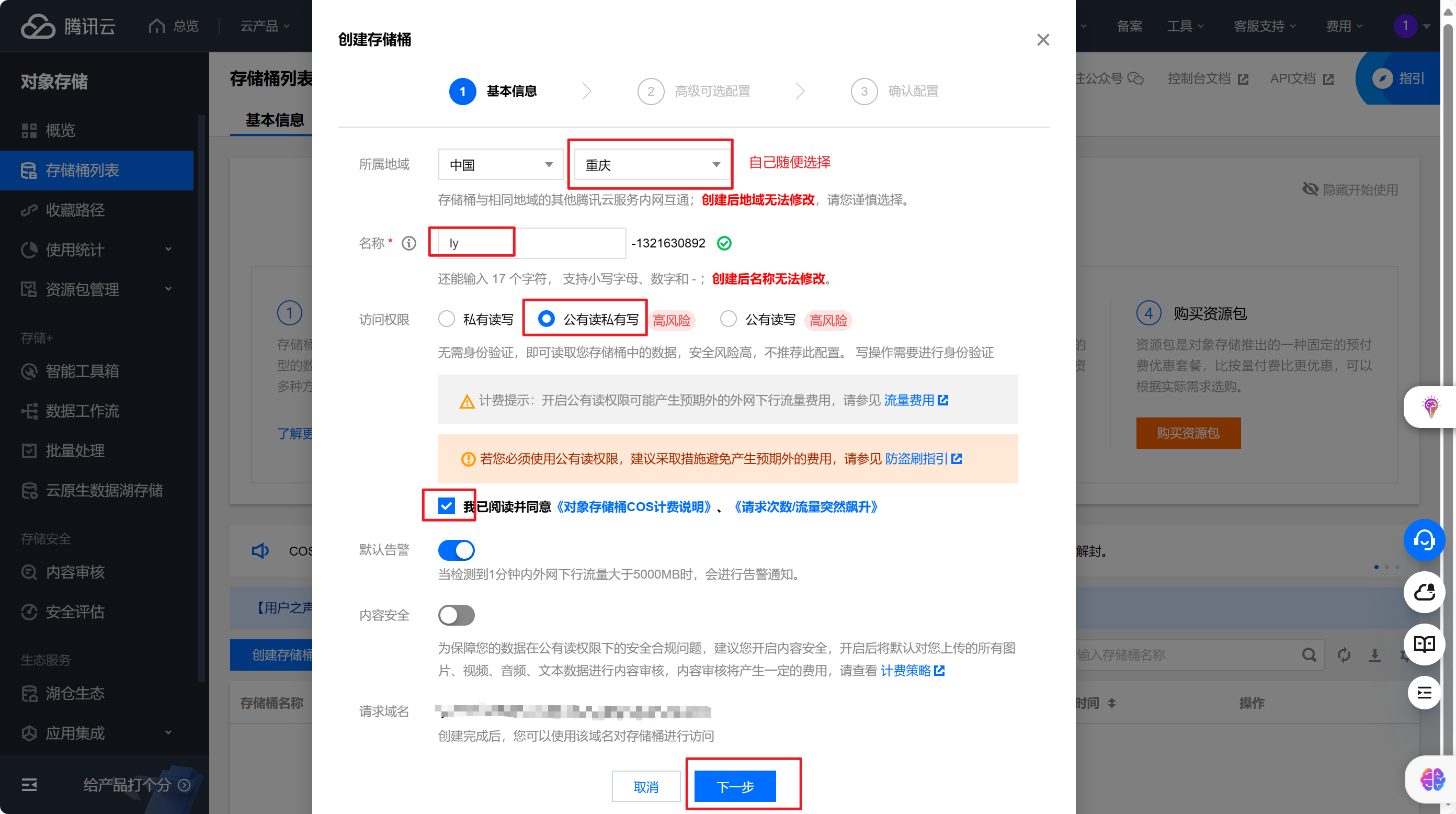Click the 下一步 button
1456x814 pixels.
coord(735,786)
